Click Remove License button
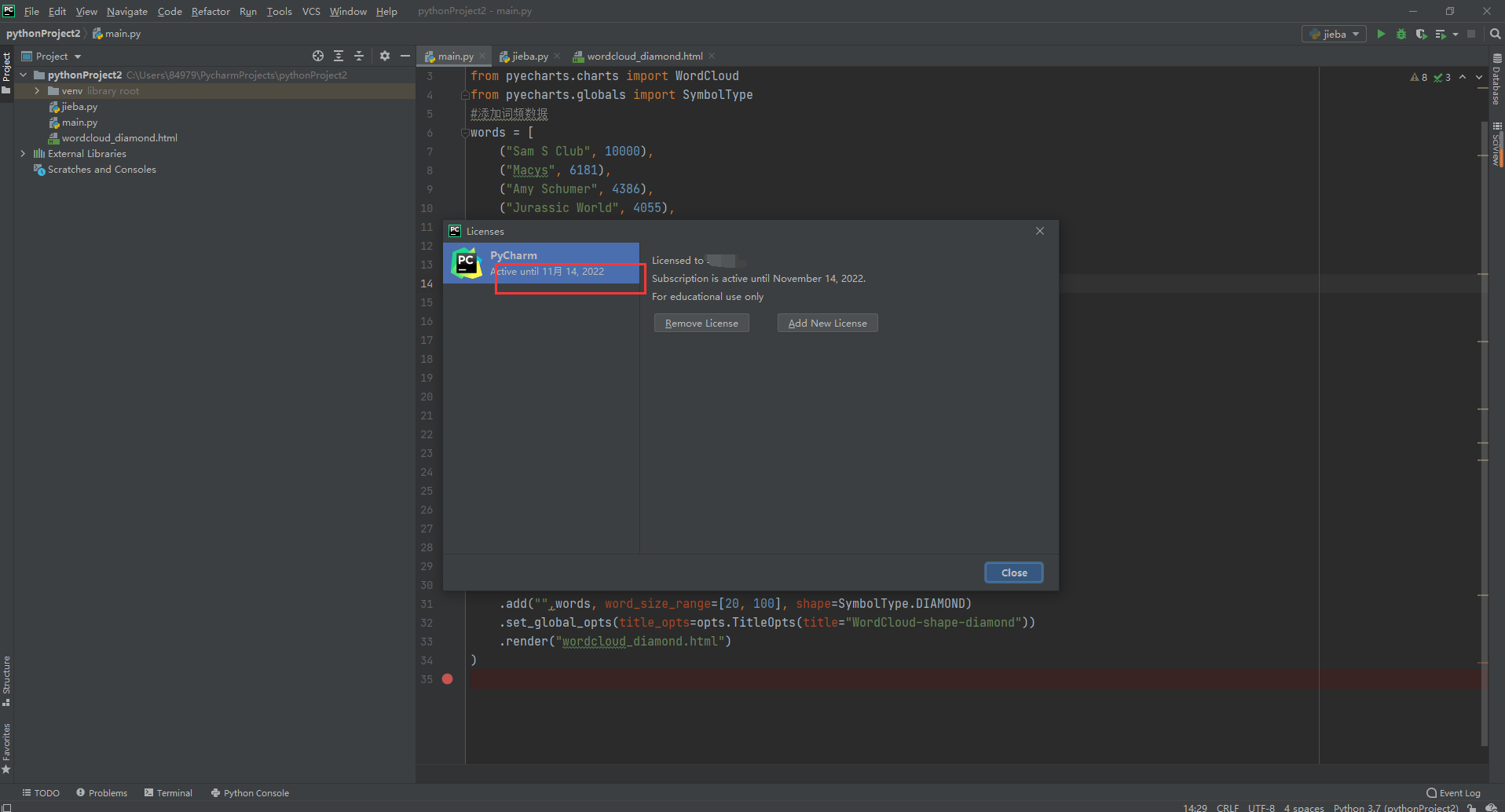This screenshot has height=812, width=1505. pos(701,323)
